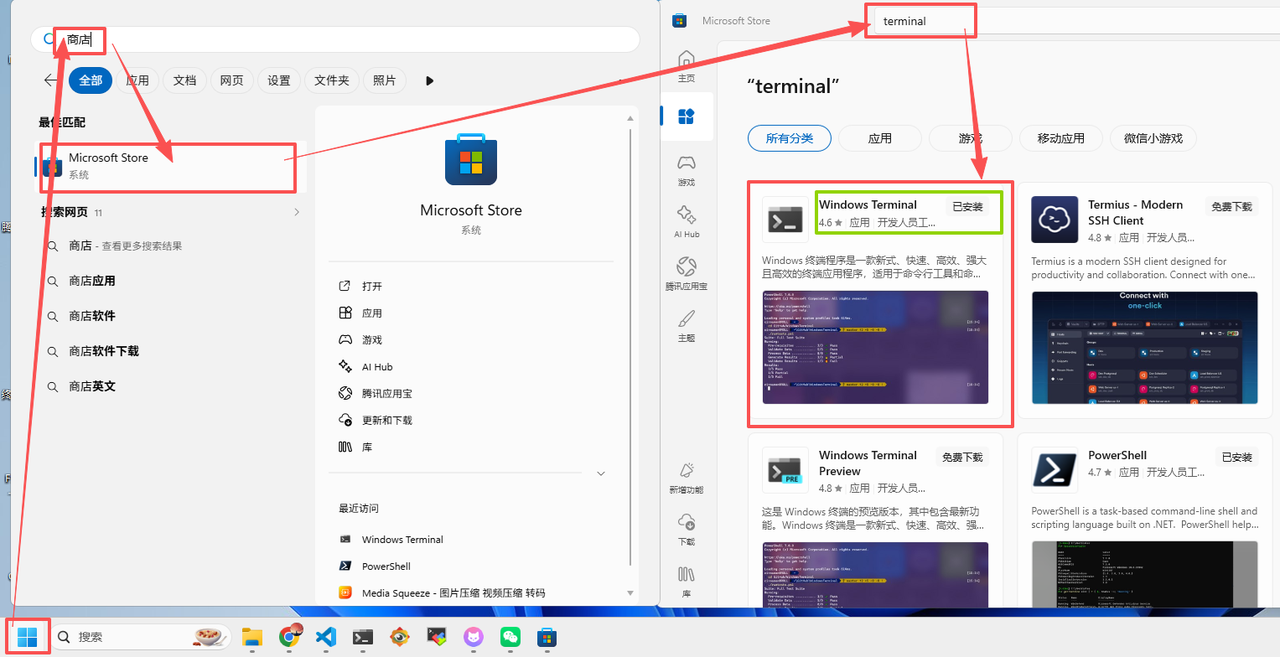1280x657 pixels.
Task: Click the PowerShell app icon in Store
Action: pos(1055,469)
